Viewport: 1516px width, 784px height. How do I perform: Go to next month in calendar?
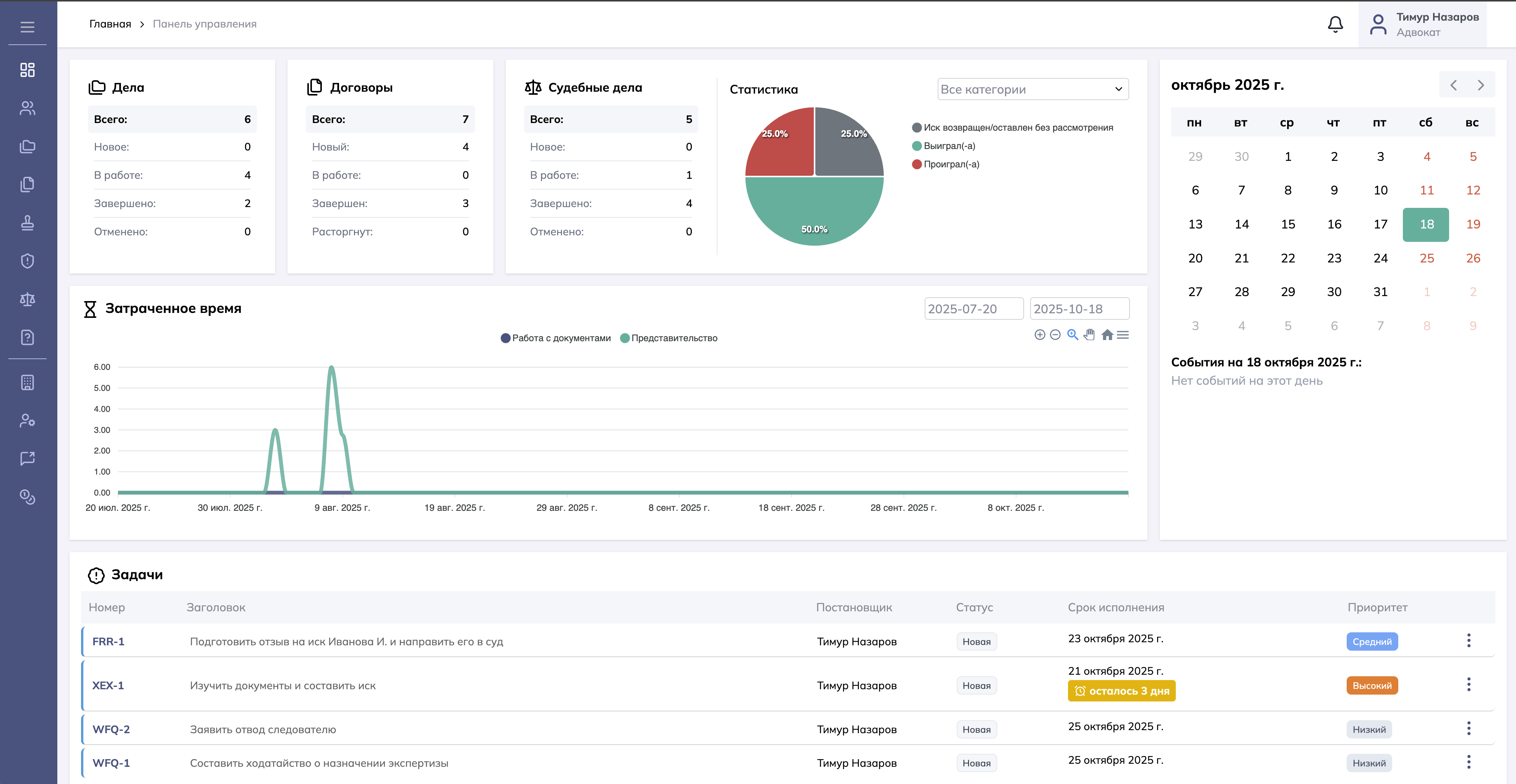(x=1481, y=85)
